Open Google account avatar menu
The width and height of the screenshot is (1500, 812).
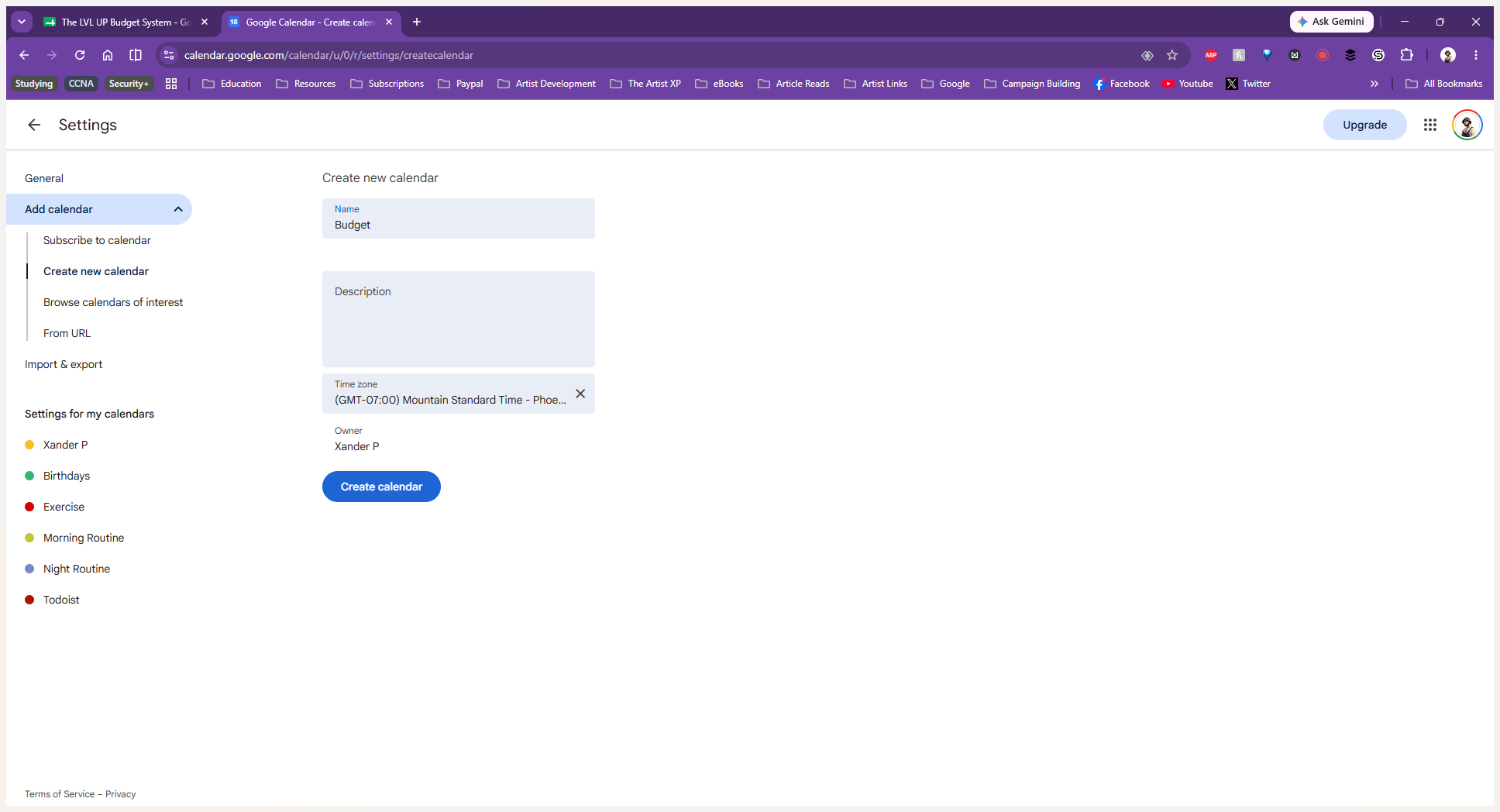tap(1467, 125)
